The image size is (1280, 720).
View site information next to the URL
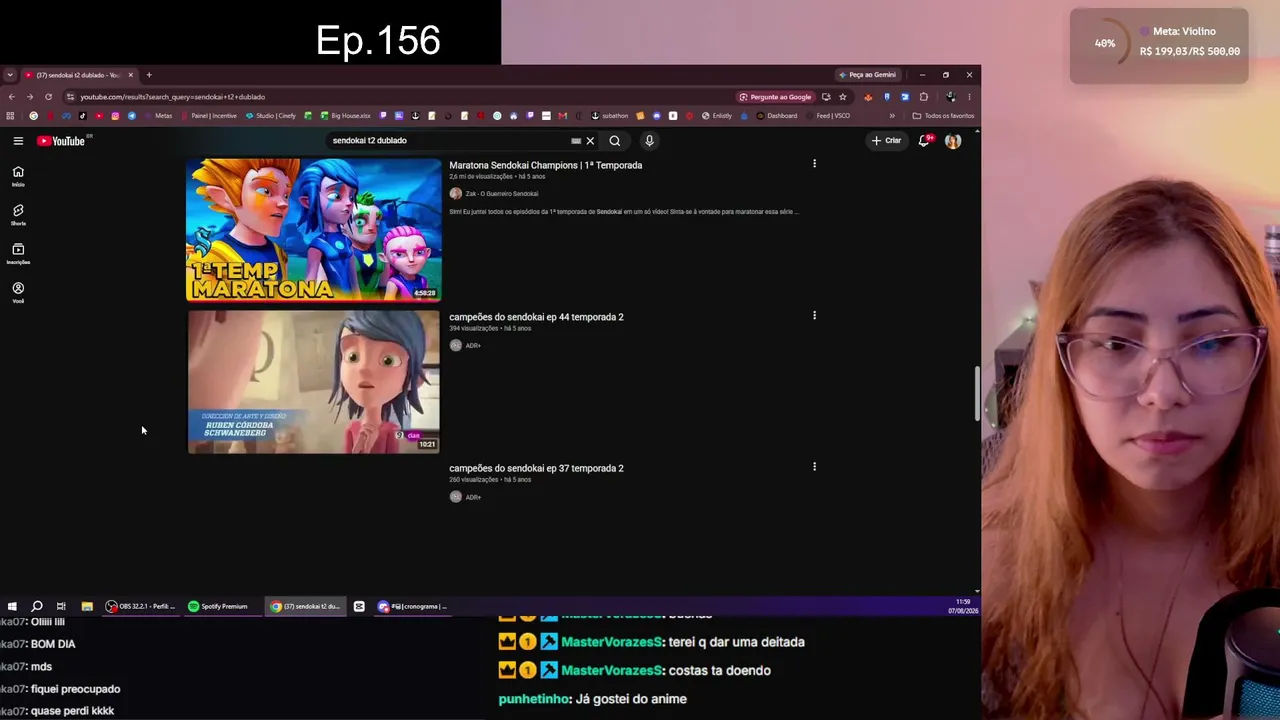pyautogui.click(x=70, y=97)
